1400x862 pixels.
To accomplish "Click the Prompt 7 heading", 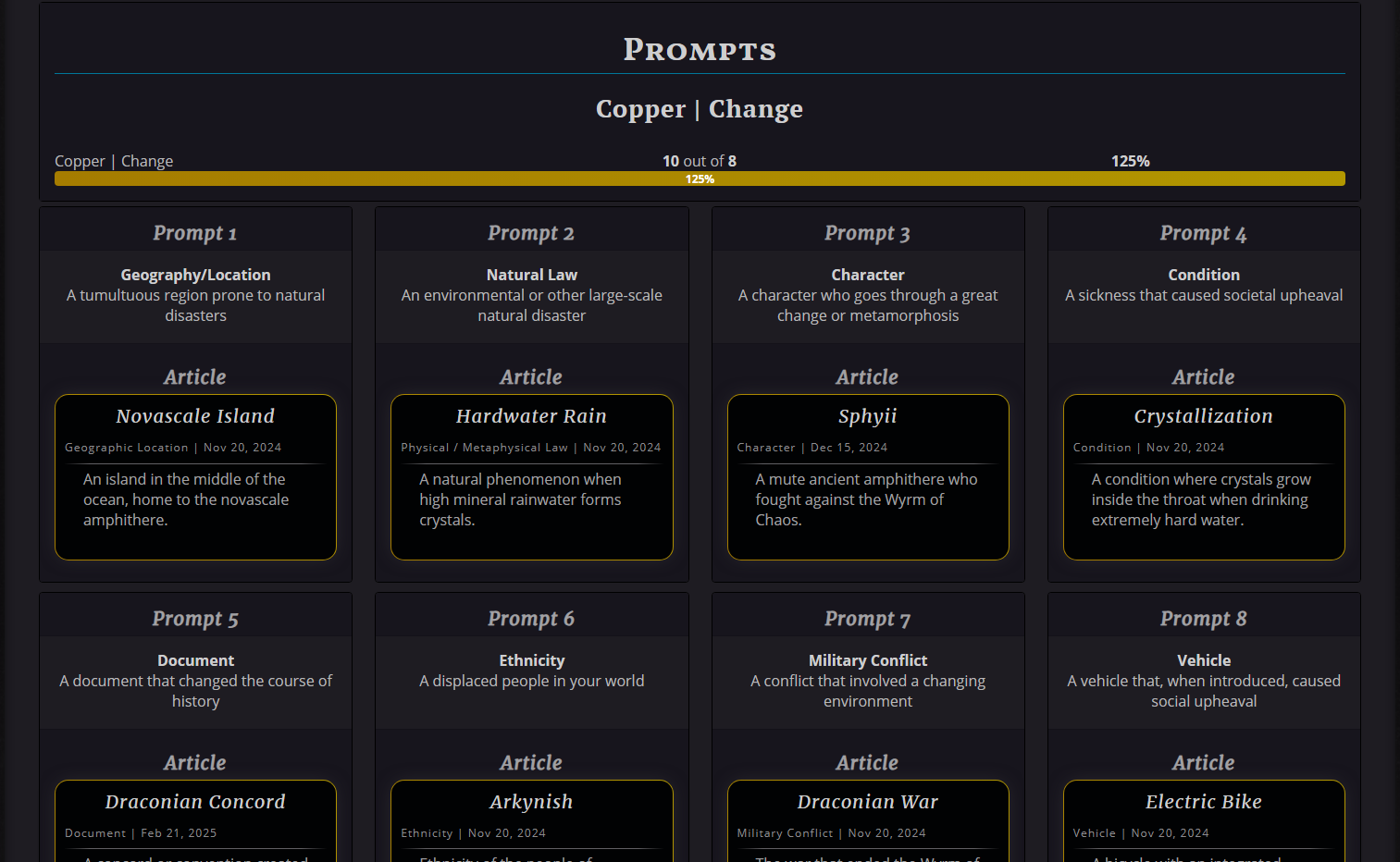I will point(867,619).
